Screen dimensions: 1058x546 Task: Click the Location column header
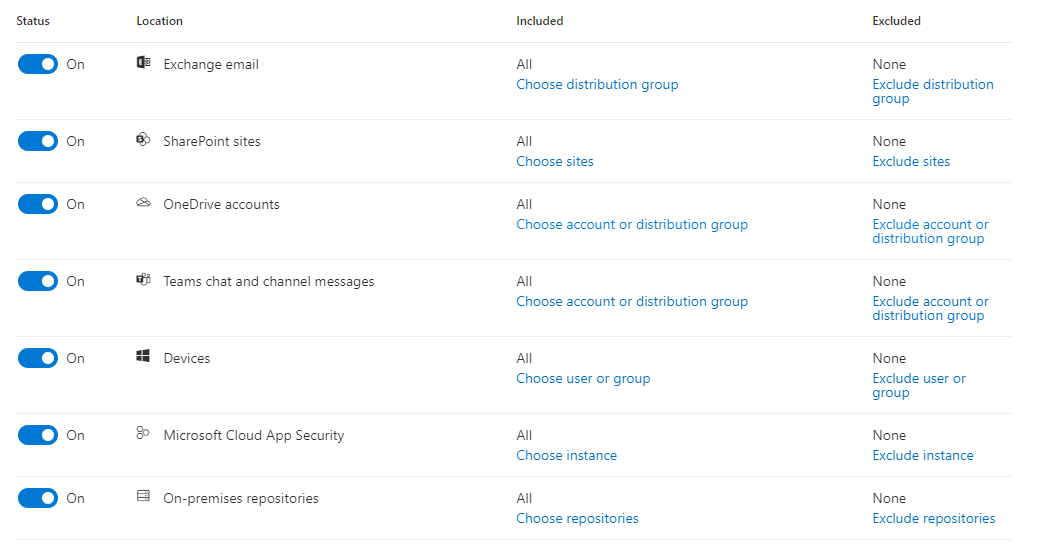click(159, 21)
